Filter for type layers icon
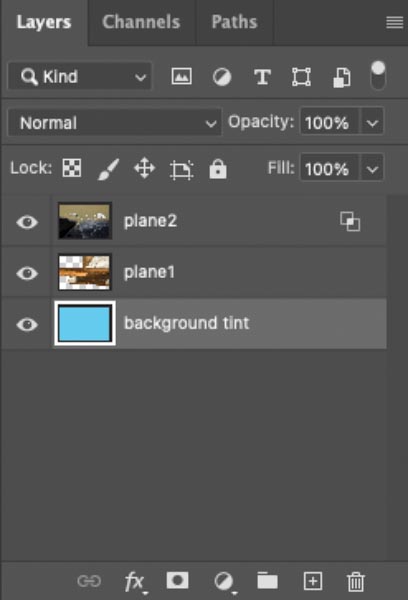The height and width of the screenshot is (600, 408). pyautogui.click(x=263, y=77)
